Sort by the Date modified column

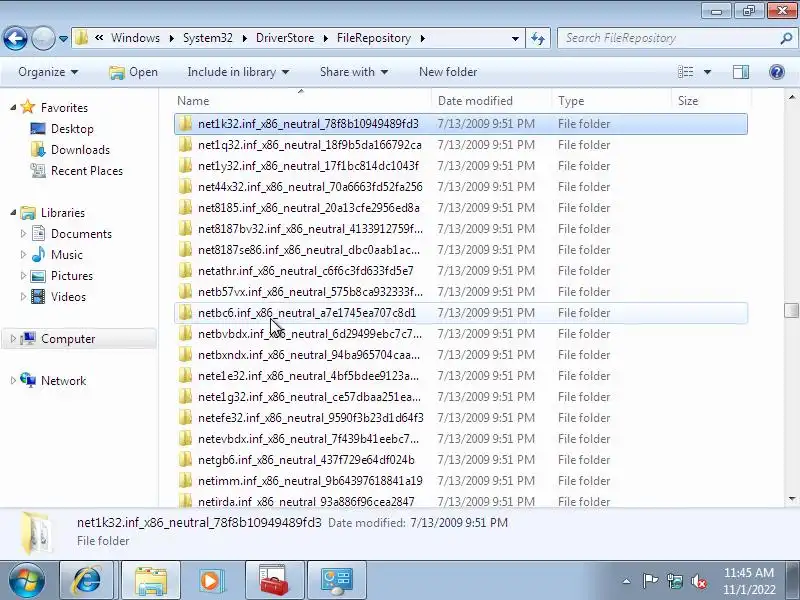pos(491,101)
